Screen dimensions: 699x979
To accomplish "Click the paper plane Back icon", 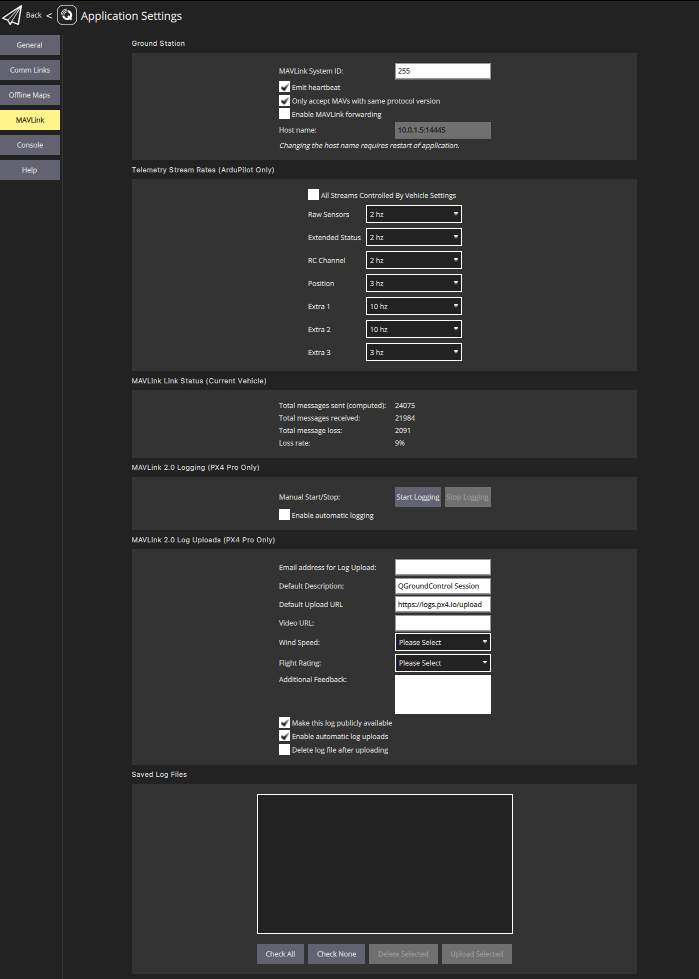I will point(12,16).
